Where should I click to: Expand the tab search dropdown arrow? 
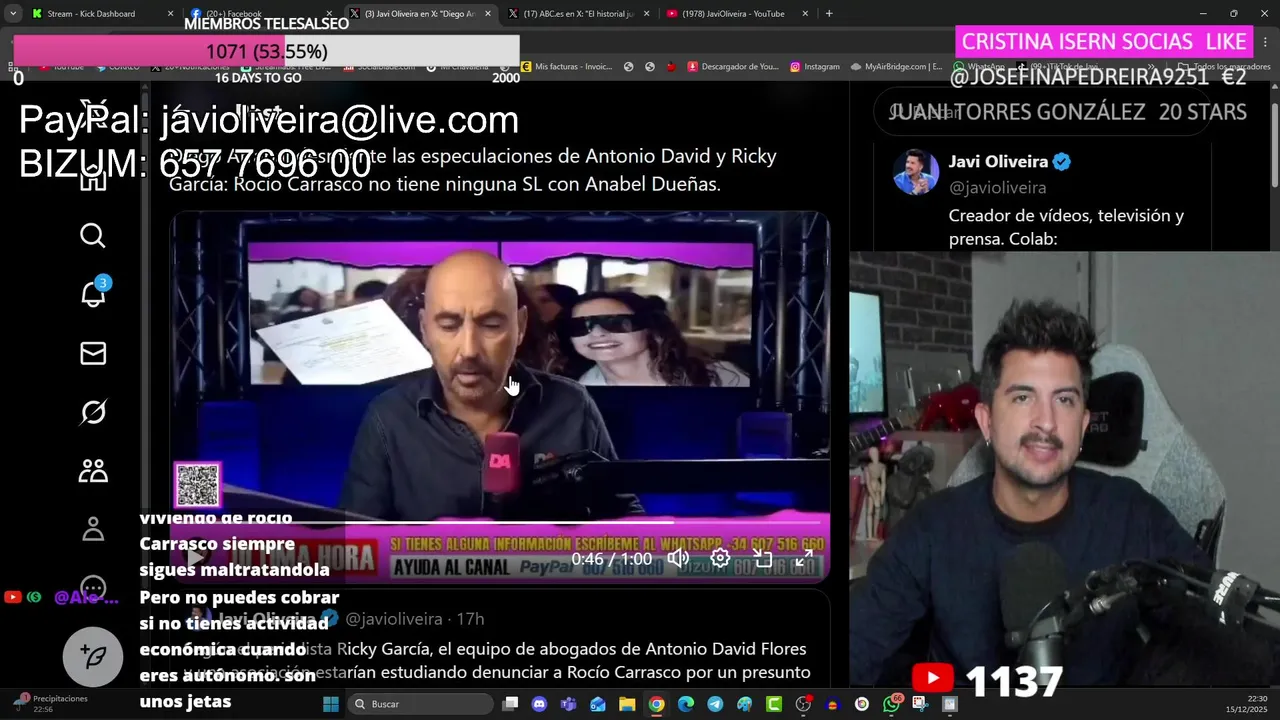click(13, 14)
